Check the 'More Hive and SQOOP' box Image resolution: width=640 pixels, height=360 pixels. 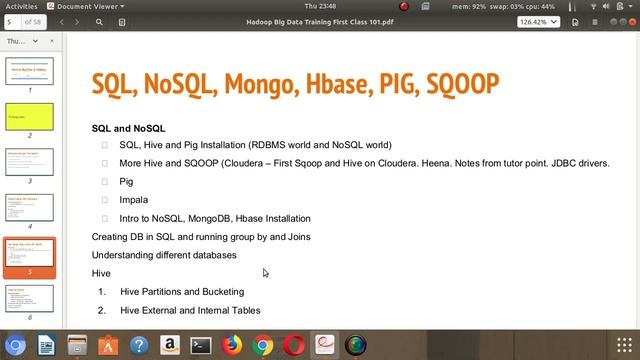pos(105,163)
